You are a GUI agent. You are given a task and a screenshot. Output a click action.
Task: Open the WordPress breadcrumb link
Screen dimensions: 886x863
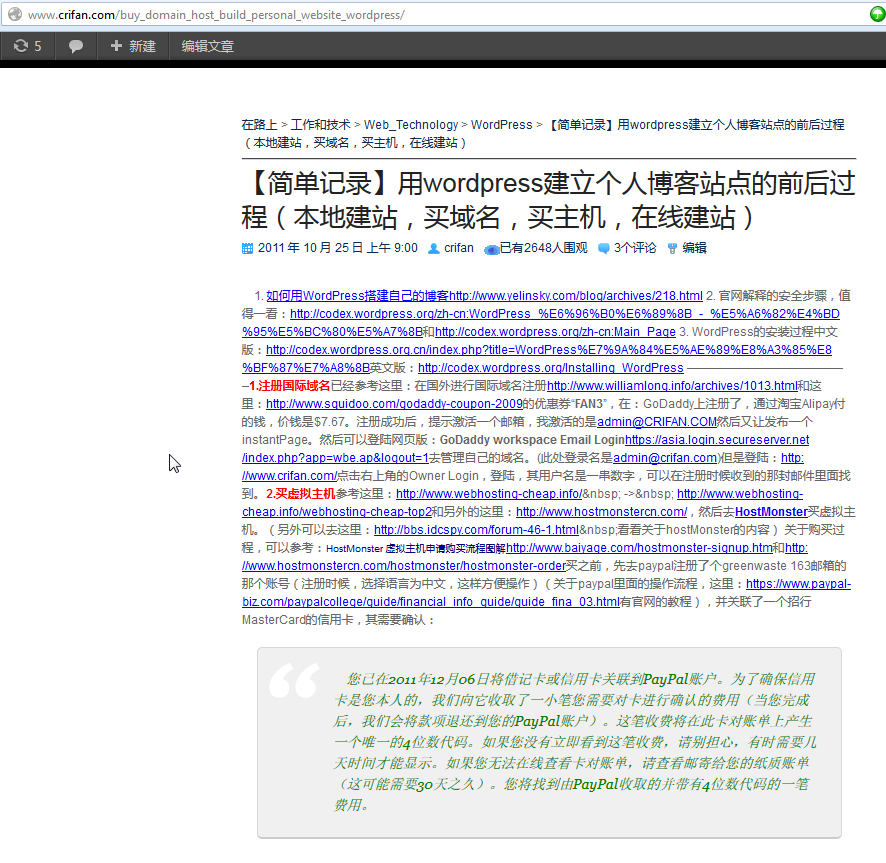point(502,124)
